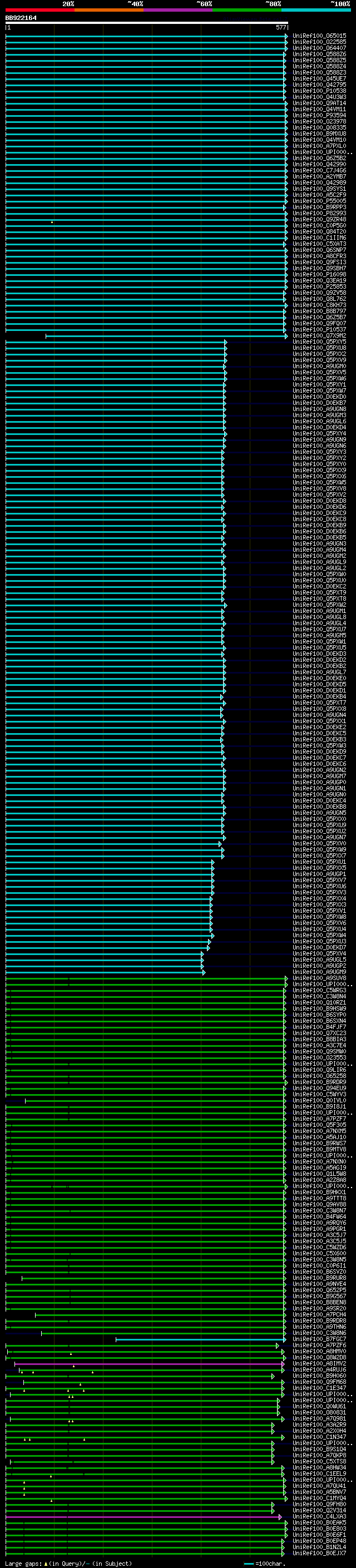Select hit label UniRef100_A7PXL0

click(319, 146)
